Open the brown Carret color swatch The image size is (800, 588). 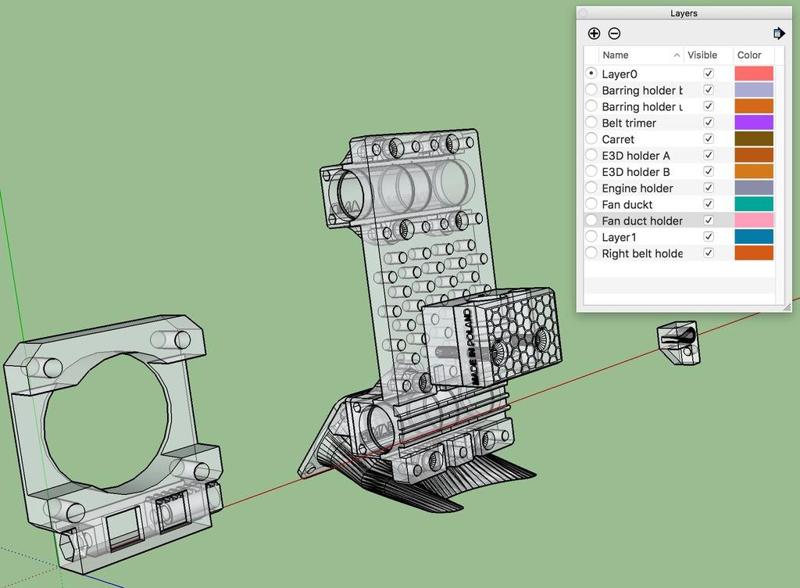[x=754, y=139]
